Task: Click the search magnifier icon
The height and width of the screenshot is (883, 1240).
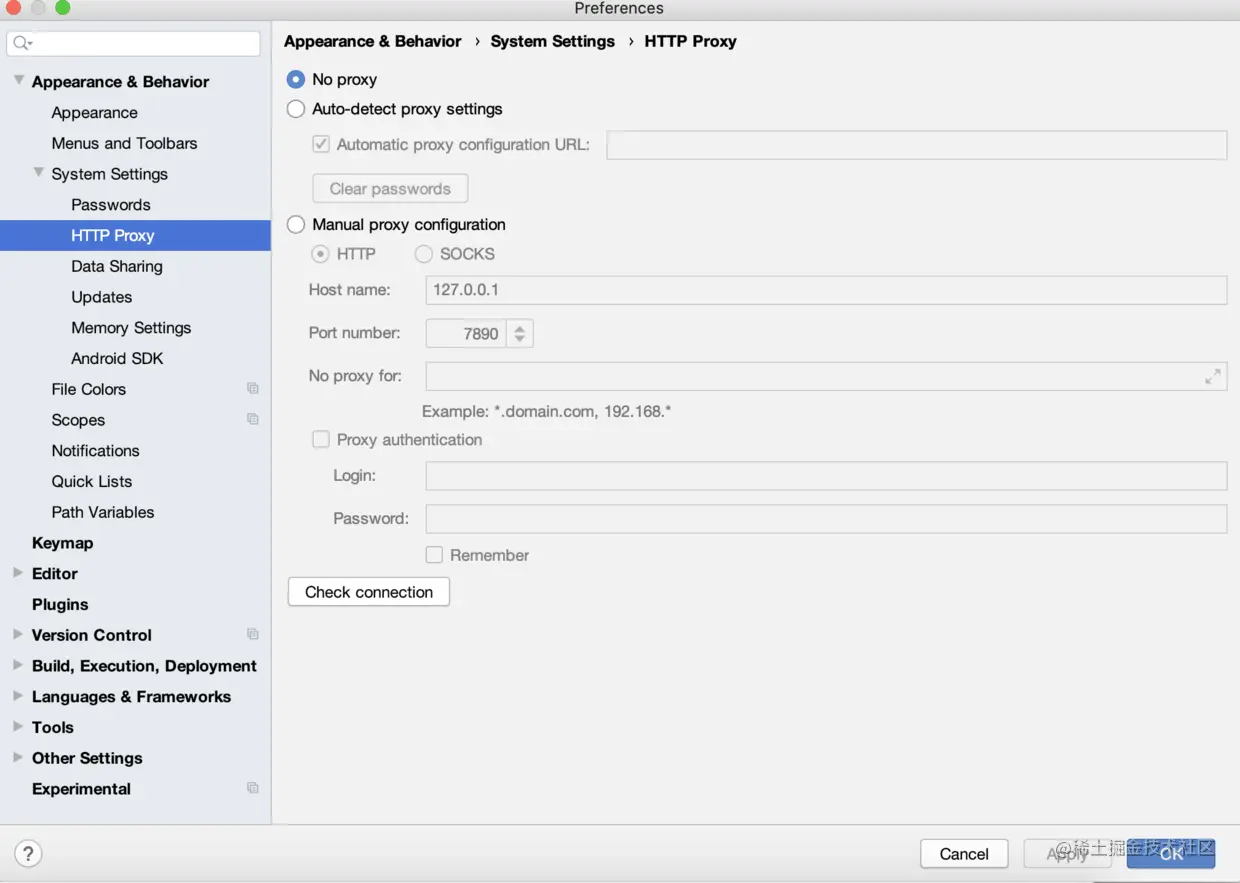Action: 22,43
